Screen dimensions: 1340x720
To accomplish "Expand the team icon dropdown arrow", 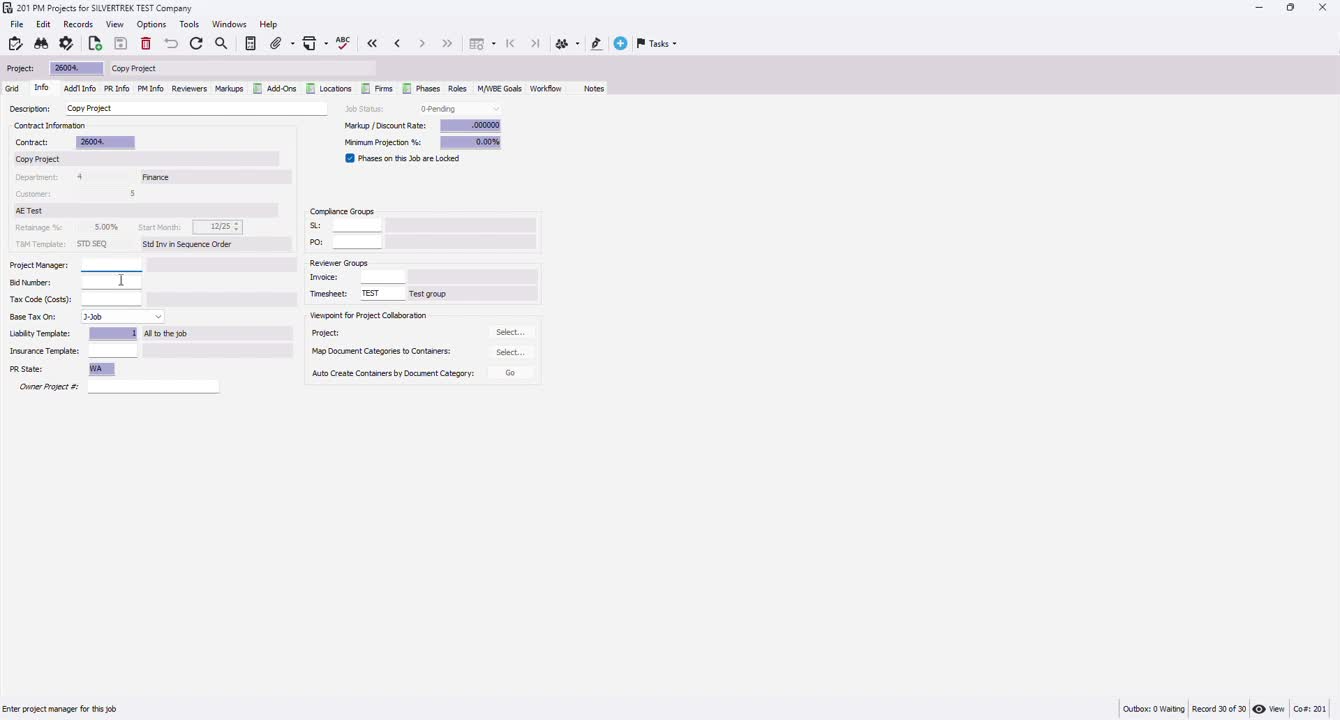I will coord(577,44).
